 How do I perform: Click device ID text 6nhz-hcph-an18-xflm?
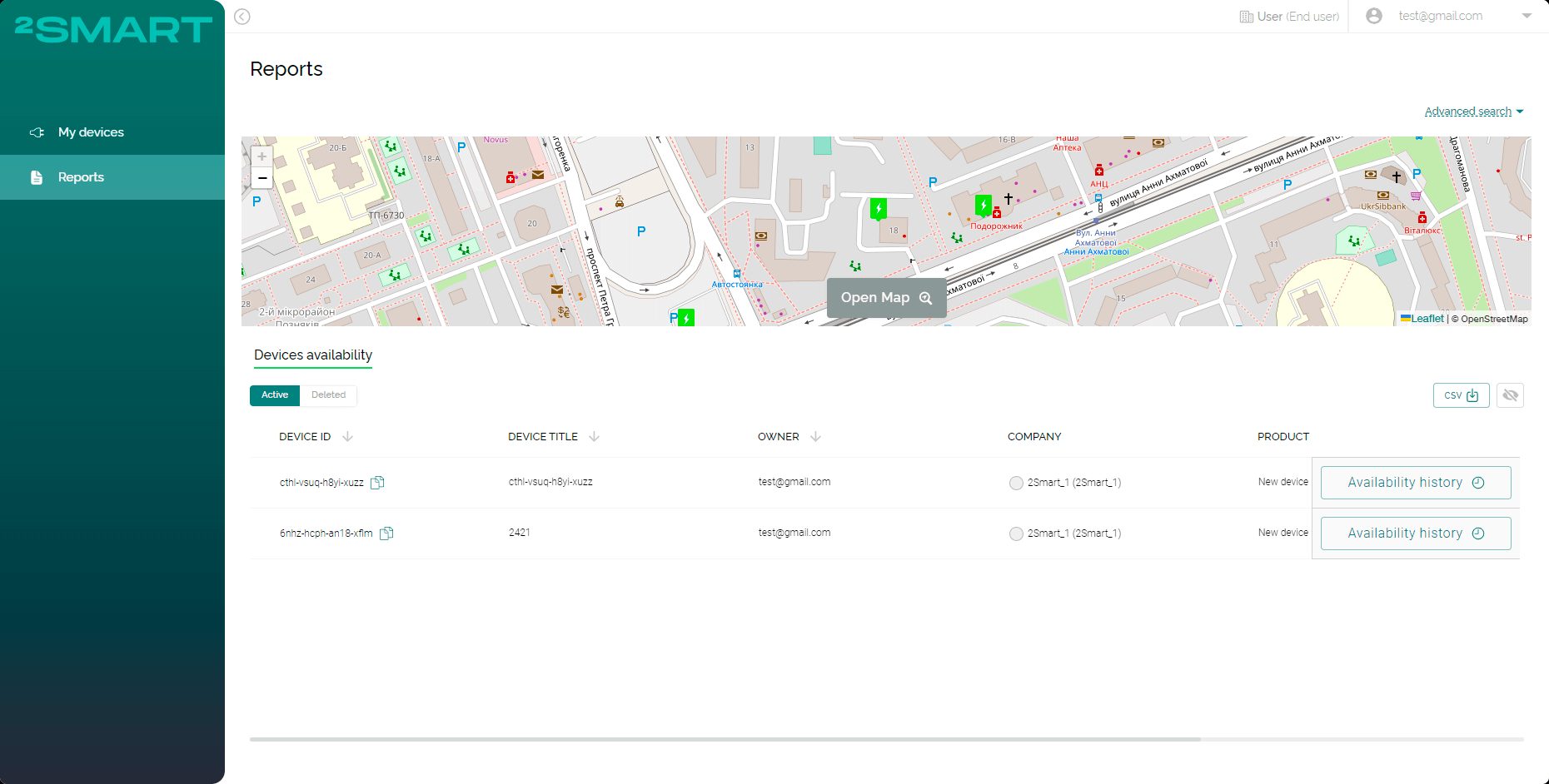coord(326,533)
